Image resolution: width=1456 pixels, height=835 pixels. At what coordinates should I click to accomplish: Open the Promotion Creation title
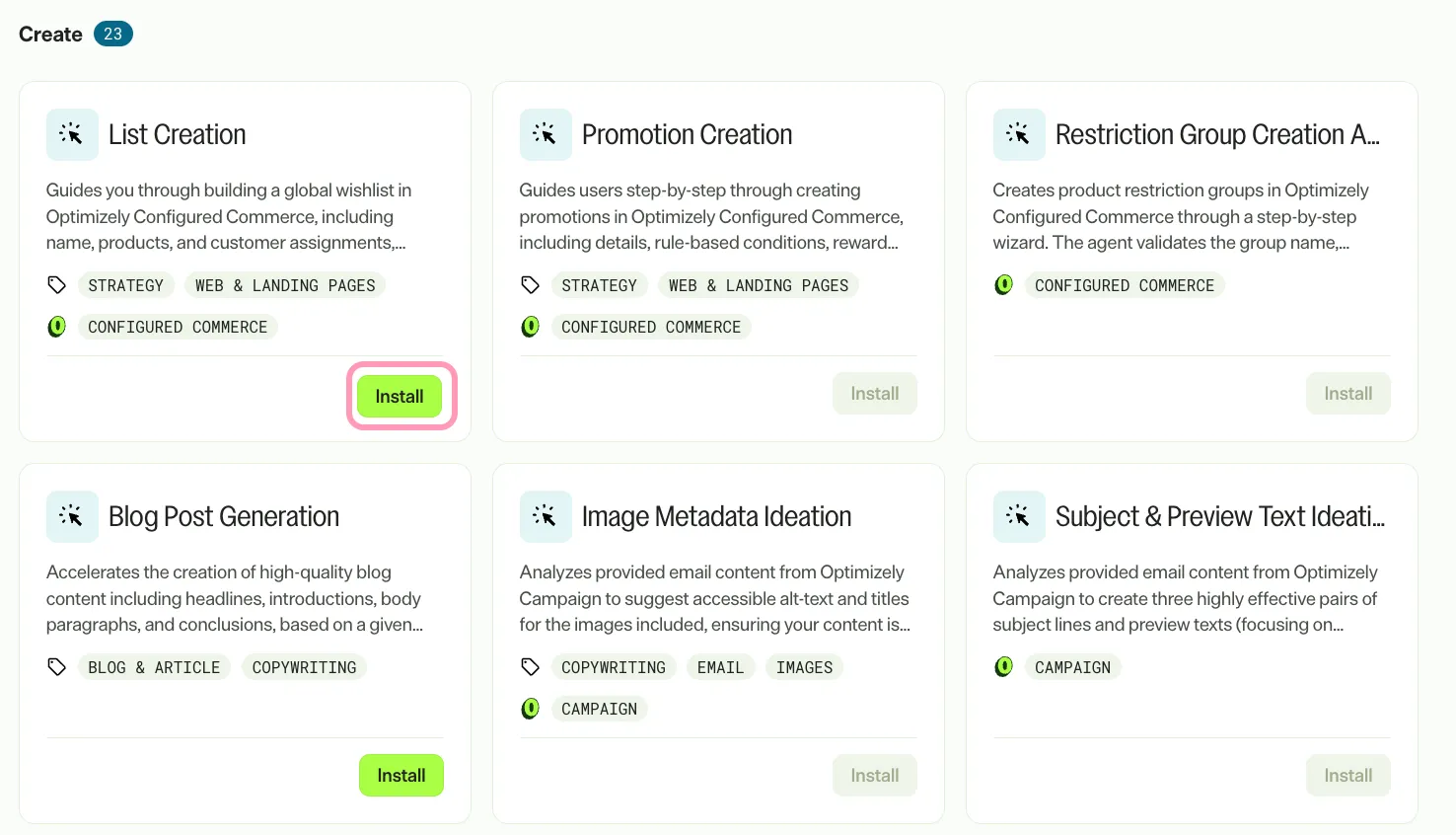688,134
